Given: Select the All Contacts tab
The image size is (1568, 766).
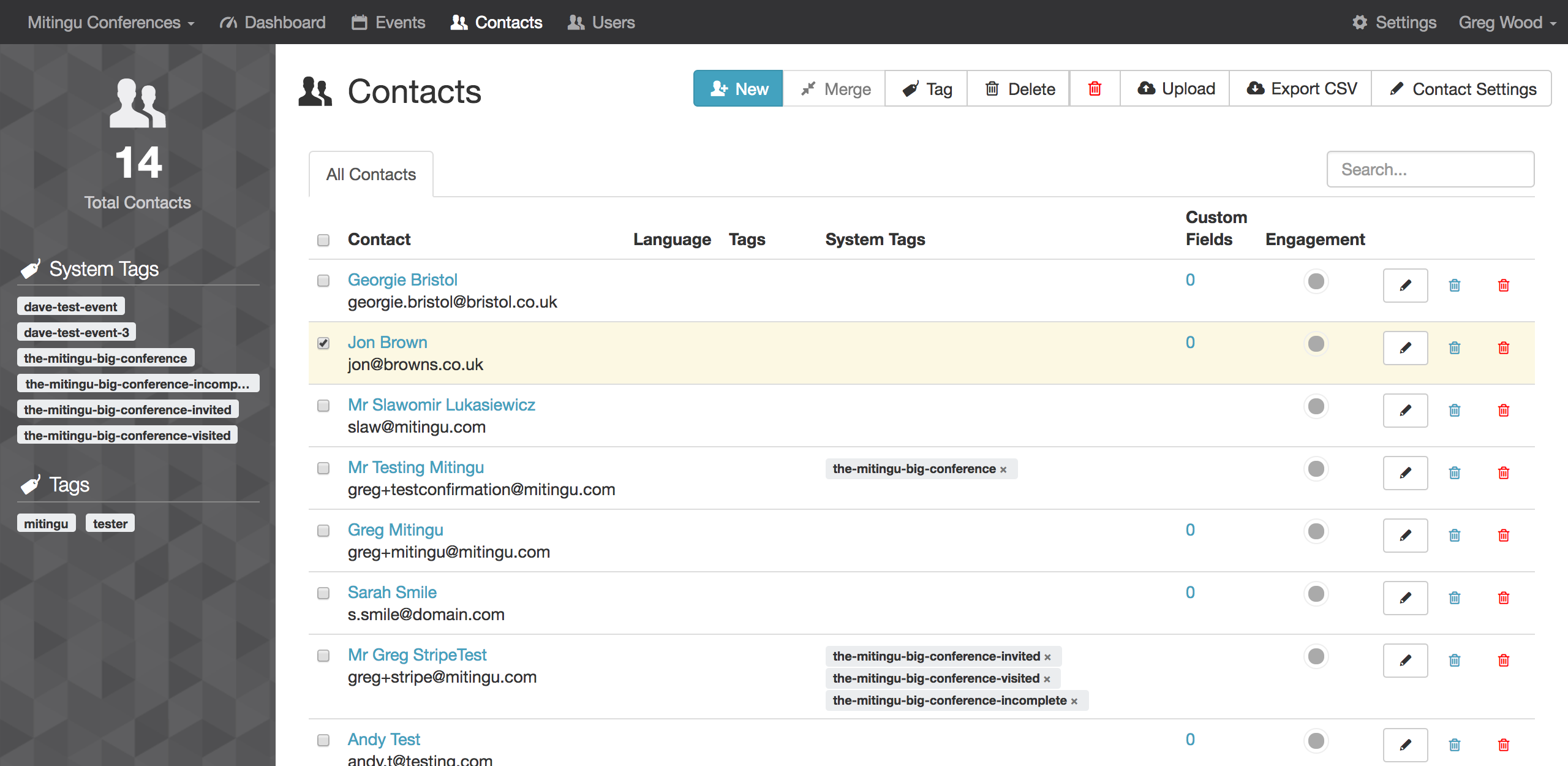Looking at the screenshot, I should coord(371,175).
